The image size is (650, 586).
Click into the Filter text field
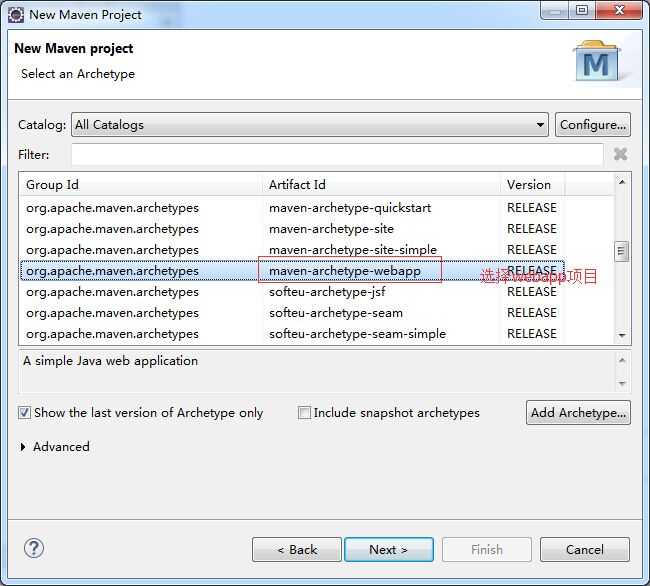point(337,154)
